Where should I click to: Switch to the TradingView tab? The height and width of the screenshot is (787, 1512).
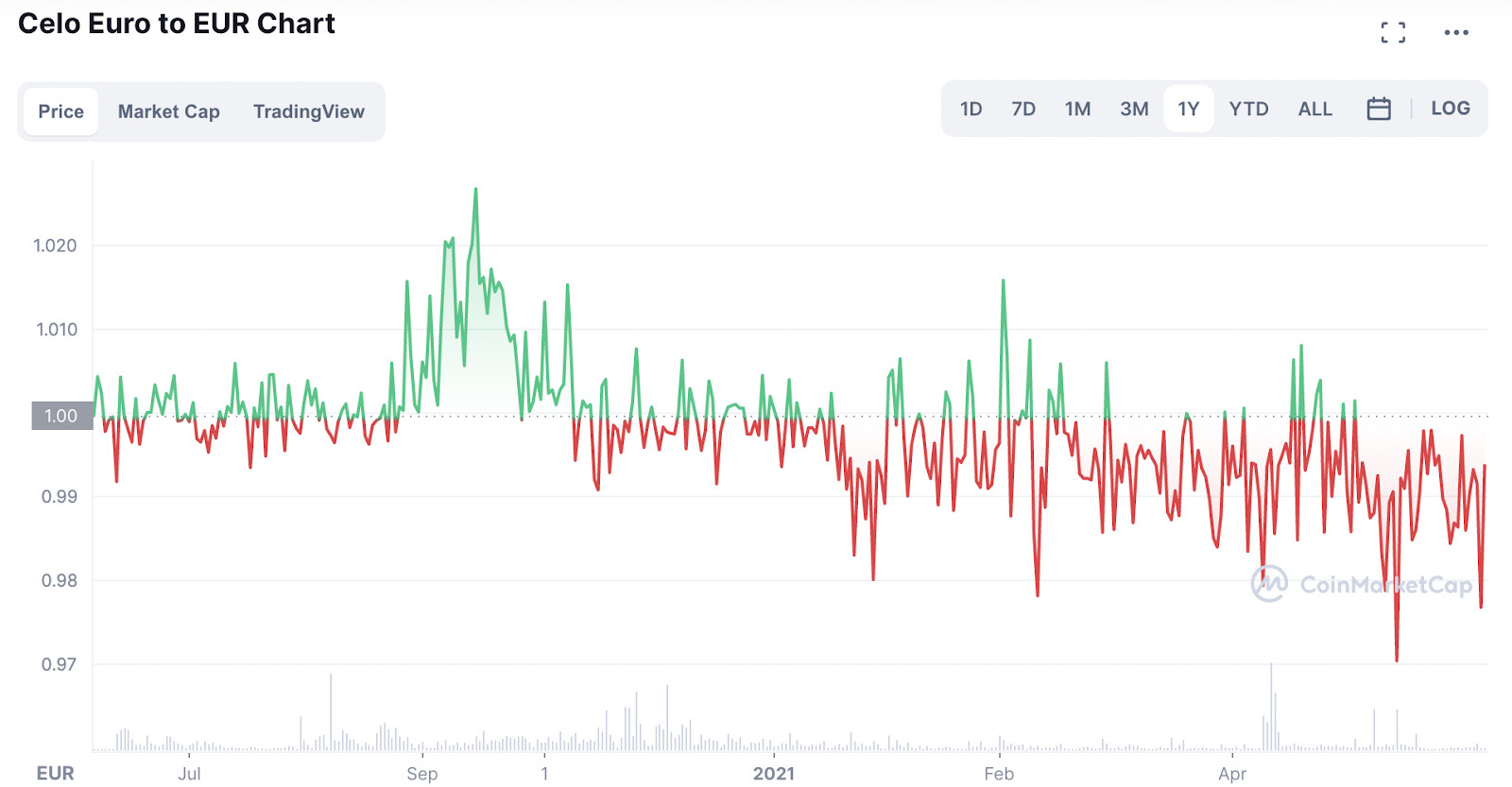coord(308,111)
